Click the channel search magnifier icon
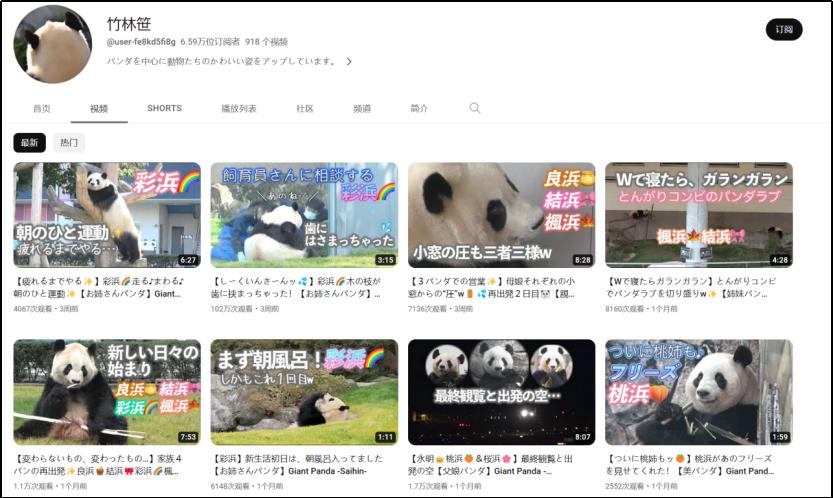The width and height of the screenshot is (833, 498). click(x=474, y=108)
